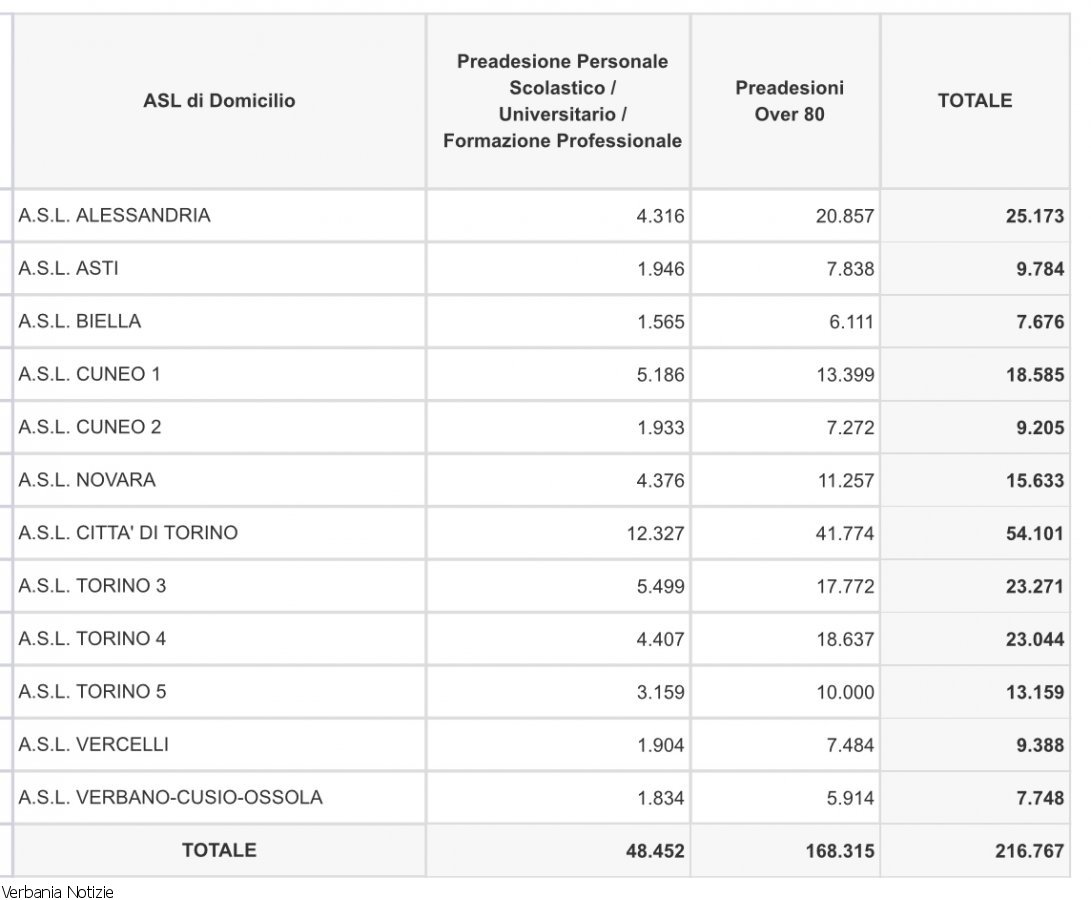Select the school staff pre-registration column header

coord(562,101)
